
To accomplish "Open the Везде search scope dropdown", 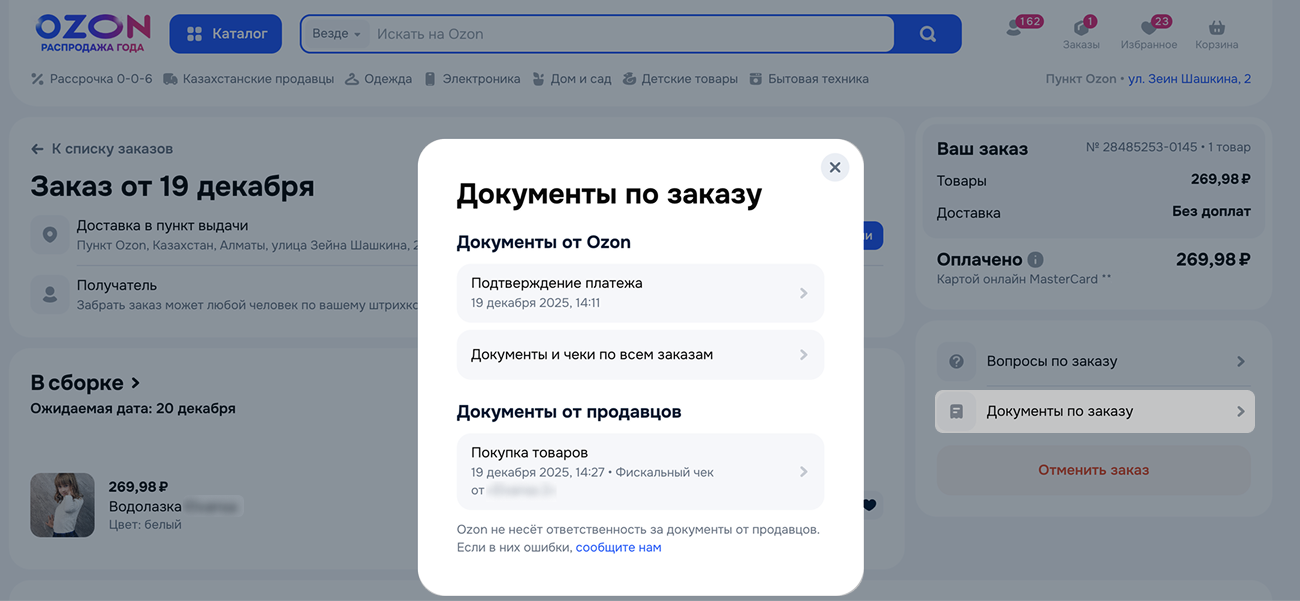I will (336, 34).
